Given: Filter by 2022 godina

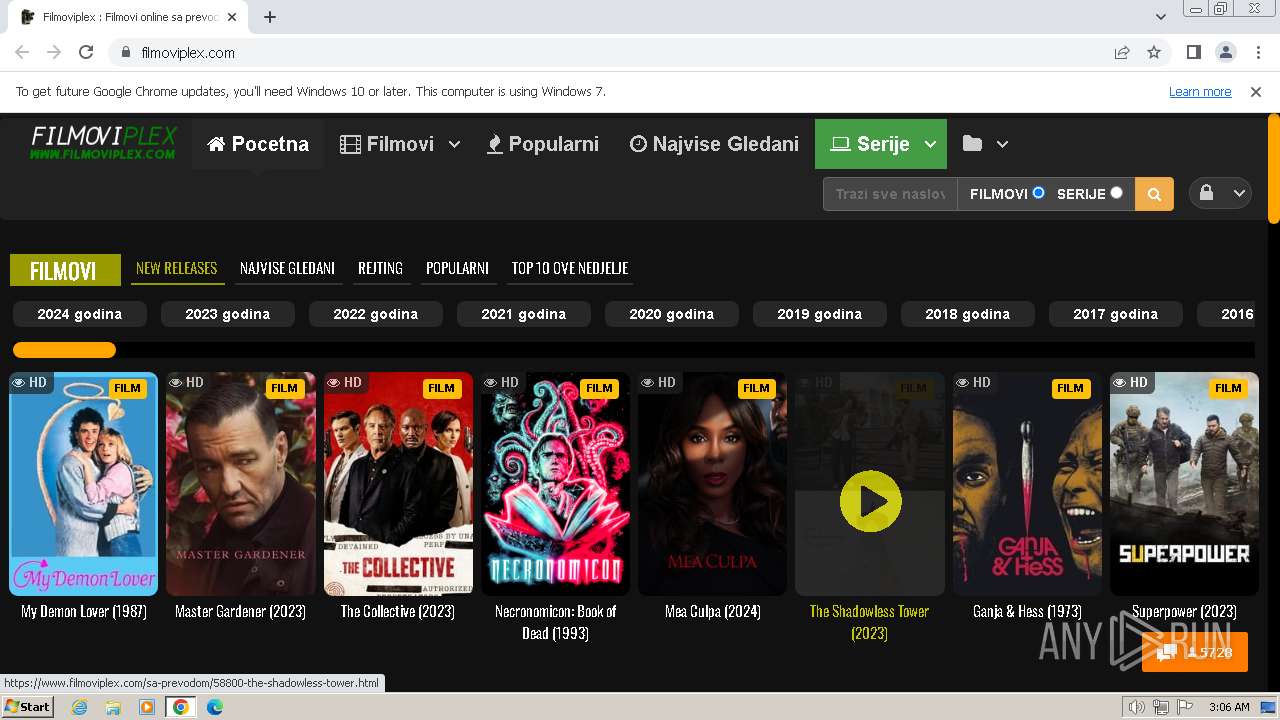Looking at the screenshot, I should [376, 314].
